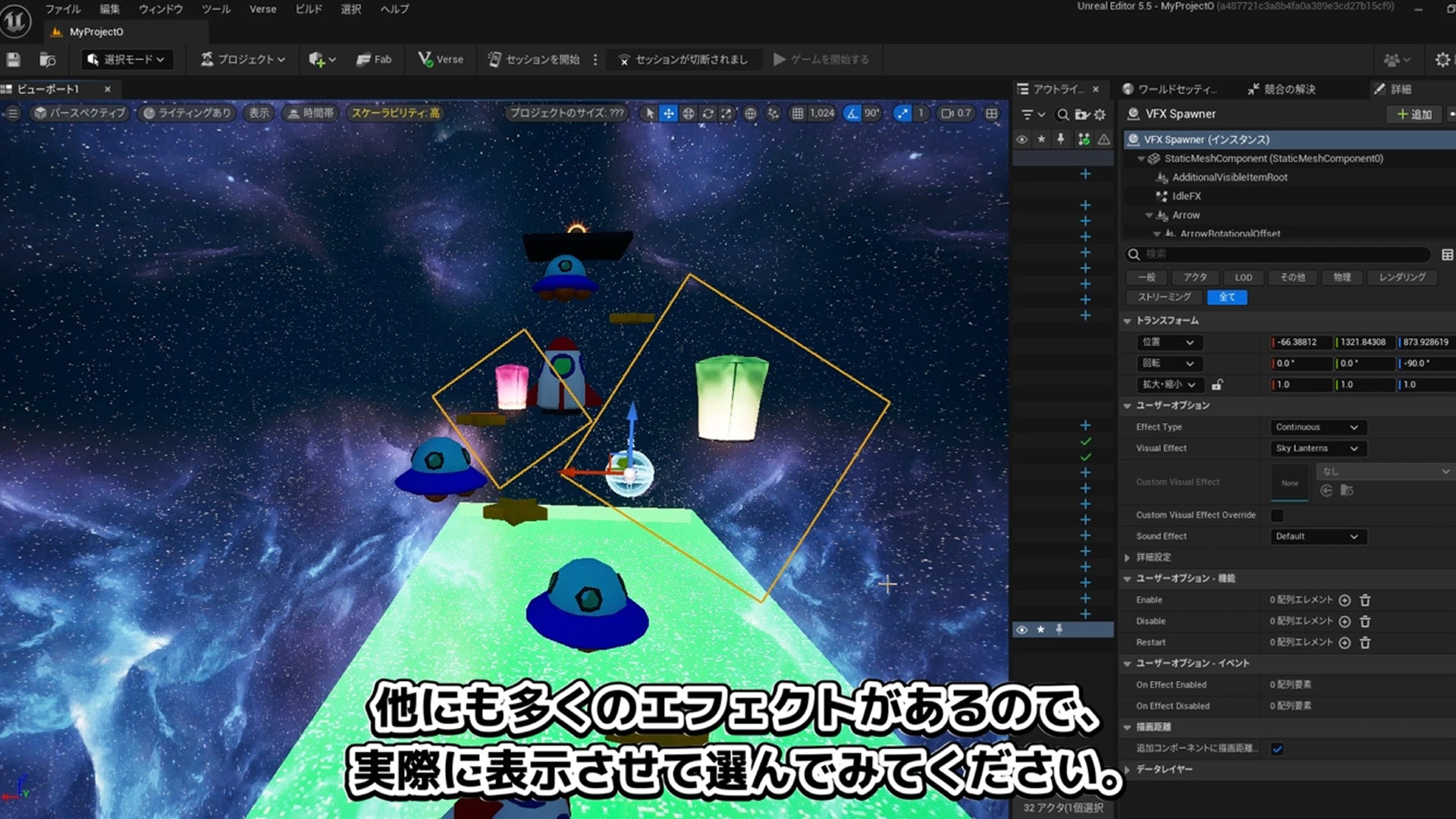Add element to Restart array
Viewport: 1456px width, 819px height.
point(1345,642)
